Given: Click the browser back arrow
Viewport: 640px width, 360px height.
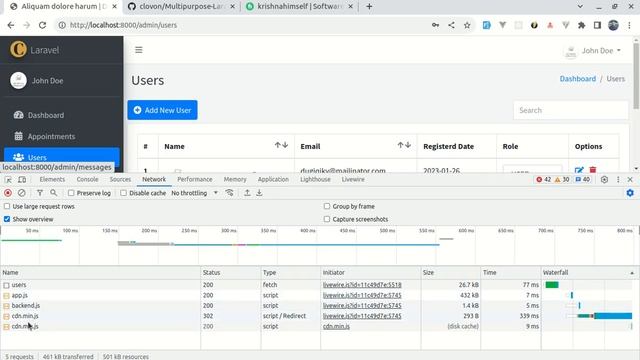Looking at the screenshot, I should tap(11, 25).
